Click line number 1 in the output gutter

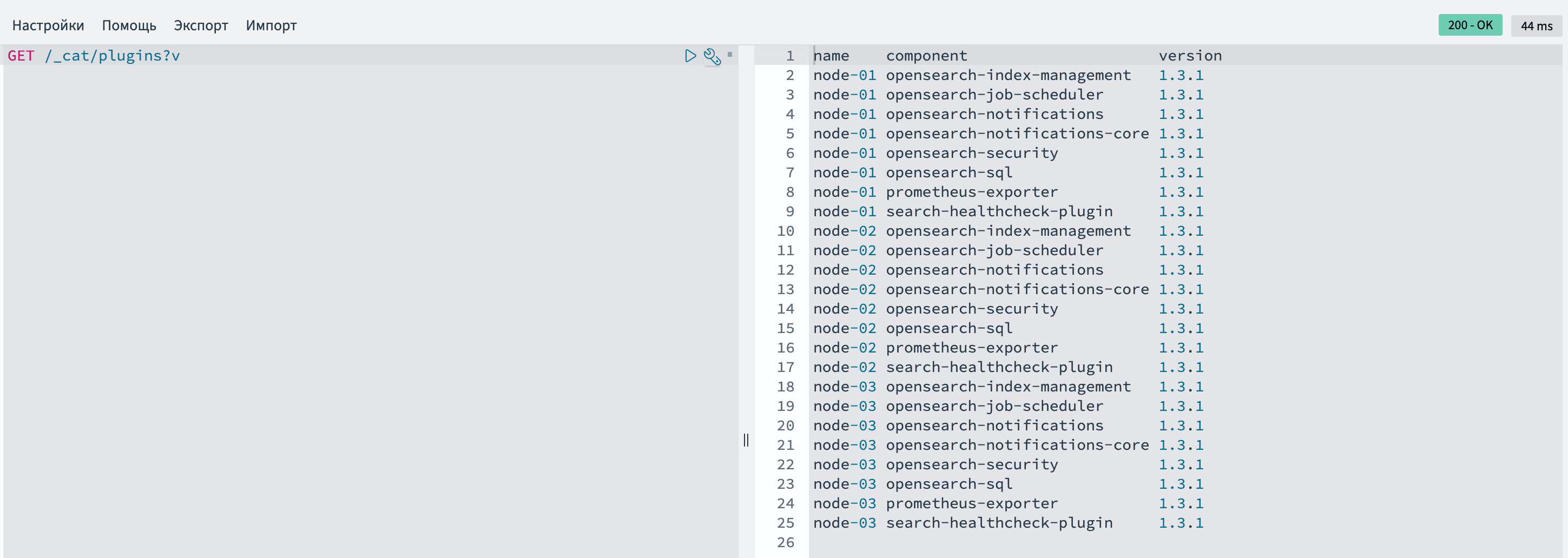[789, 56]
